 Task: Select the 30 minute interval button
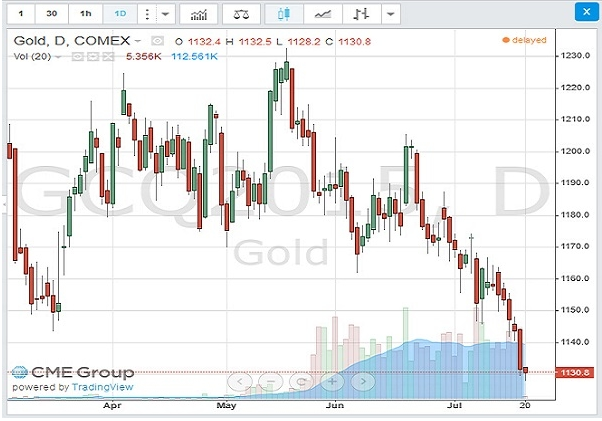pos(51,14)
